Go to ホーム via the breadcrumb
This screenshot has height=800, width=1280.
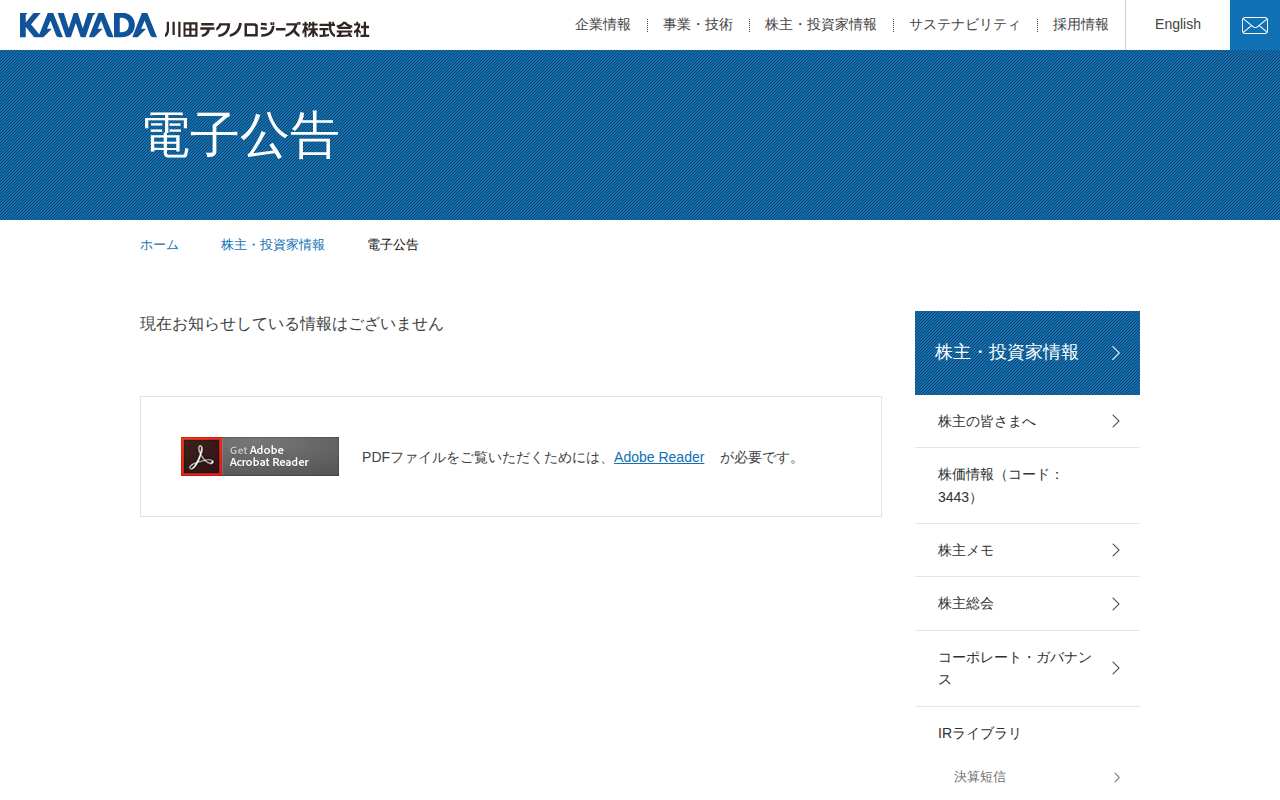click(x=159, y=245)
